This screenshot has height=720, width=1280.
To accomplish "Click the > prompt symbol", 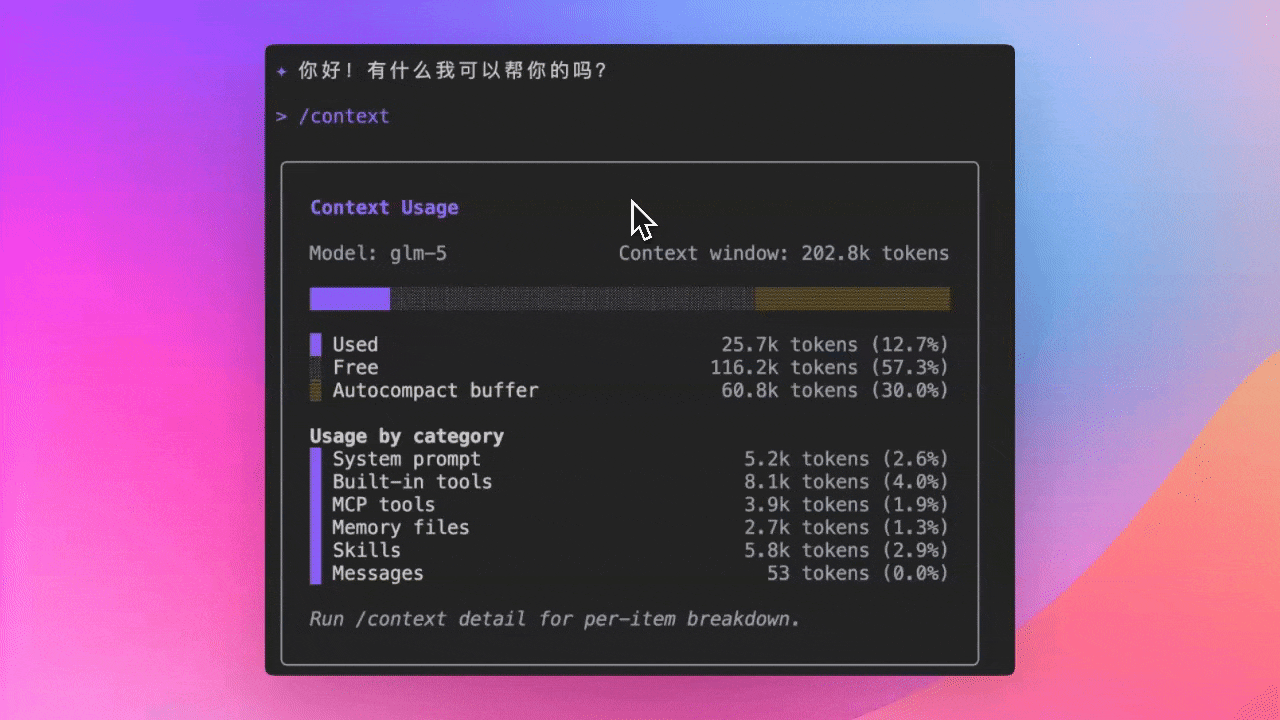I will 282,116.
